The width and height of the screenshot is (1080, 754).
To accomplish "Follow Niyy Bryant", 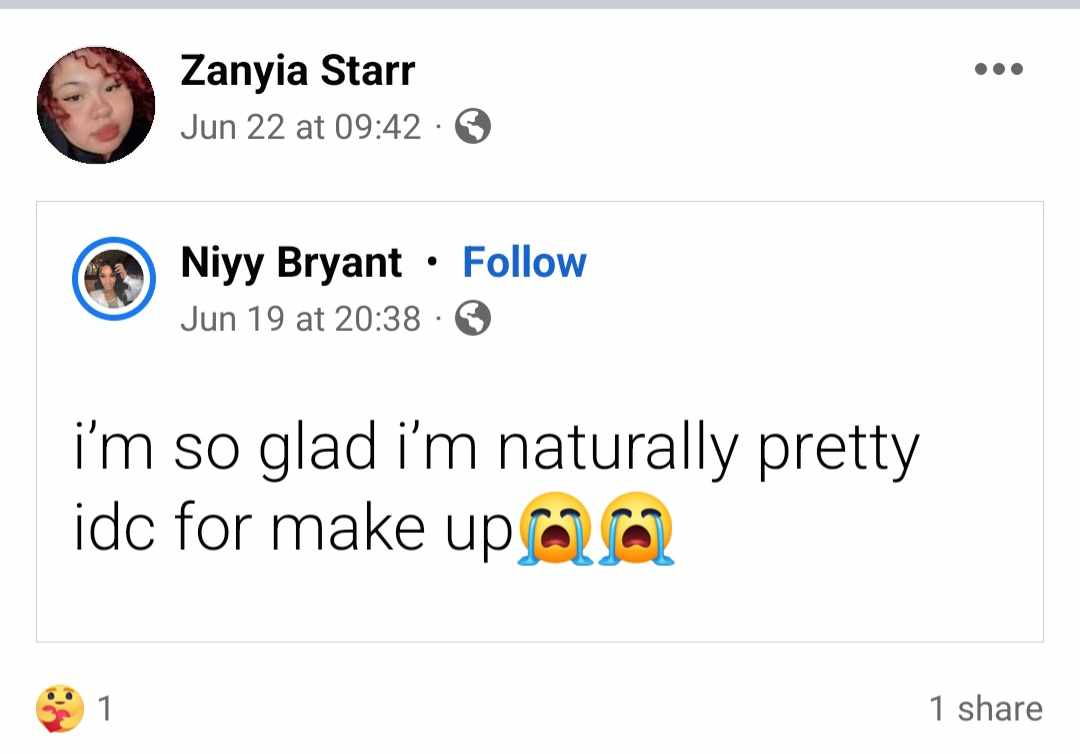I will coord(524,263).
